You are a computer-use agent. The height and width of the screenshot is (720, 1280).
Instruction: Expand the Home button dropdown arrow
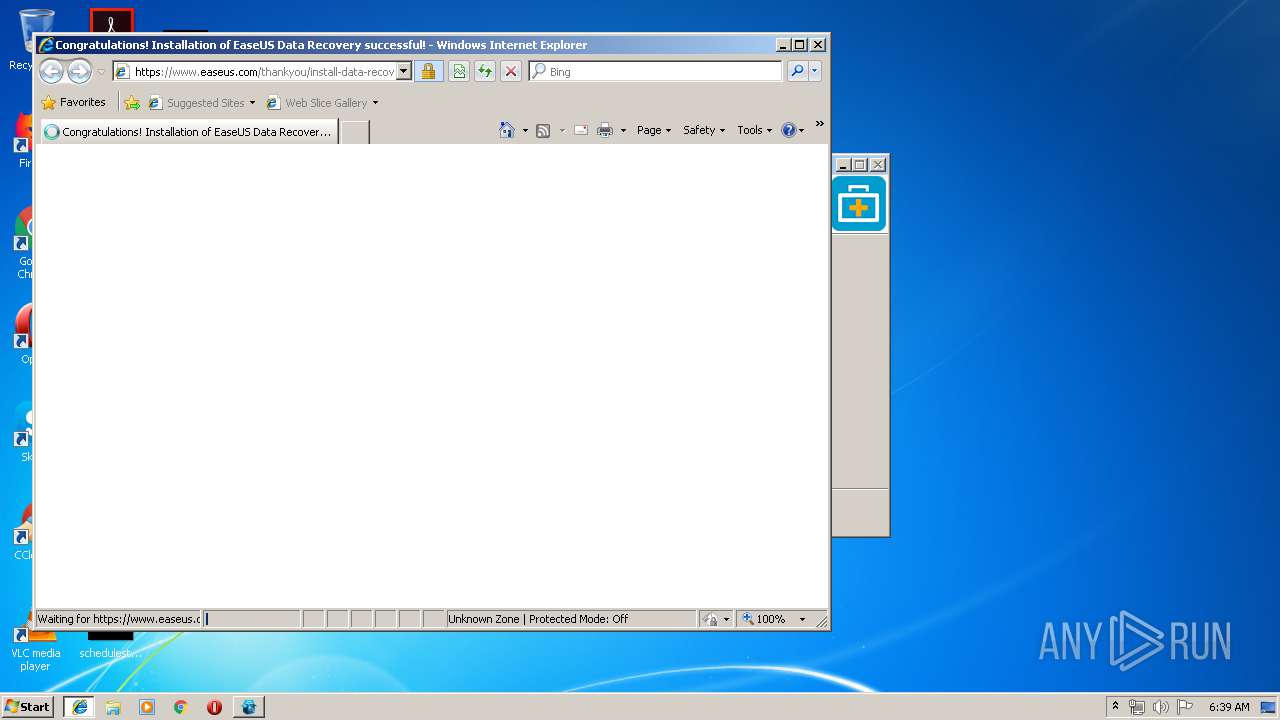click(525, 131)
